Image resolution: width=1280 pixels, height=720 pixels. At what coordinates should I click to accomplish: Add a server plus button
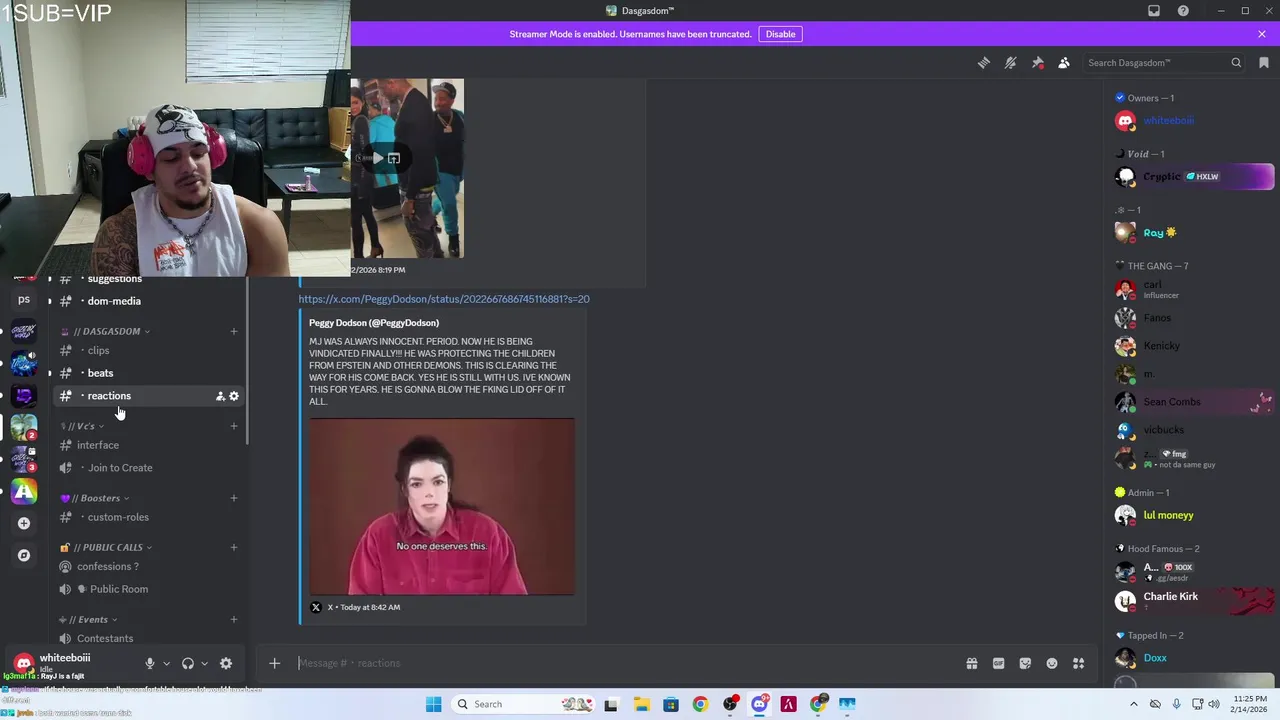coord(24,523)
